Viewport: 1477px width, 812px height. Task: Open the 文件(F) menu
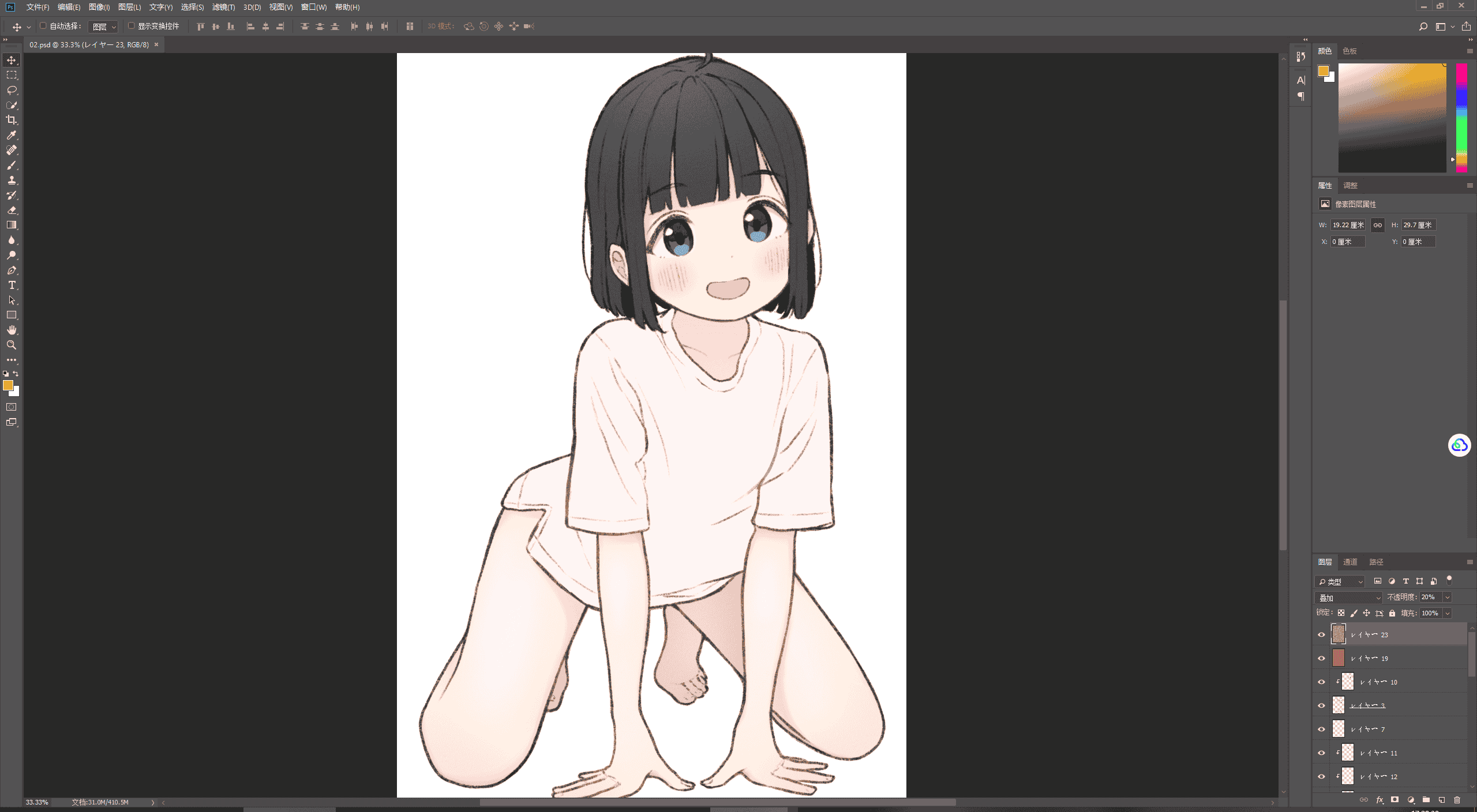coord(38,7)
